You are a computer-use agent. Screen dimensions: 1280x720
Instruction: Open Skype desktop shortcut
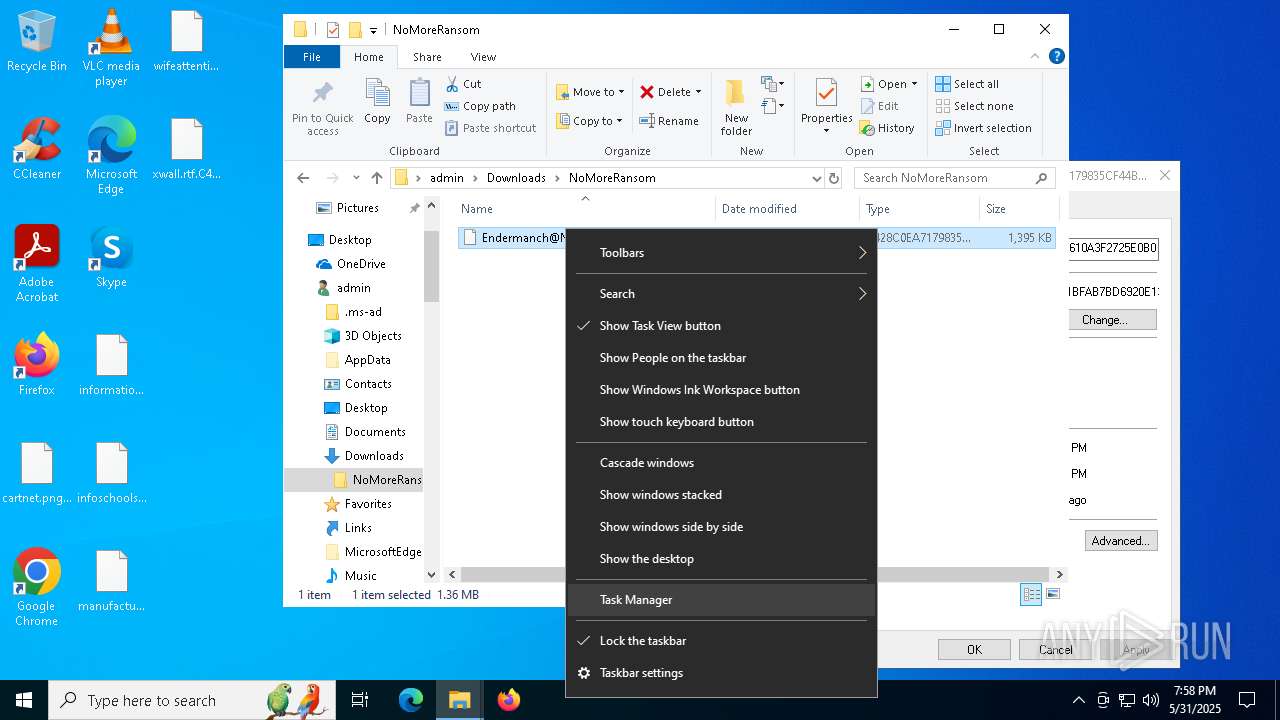coord(111,257)
